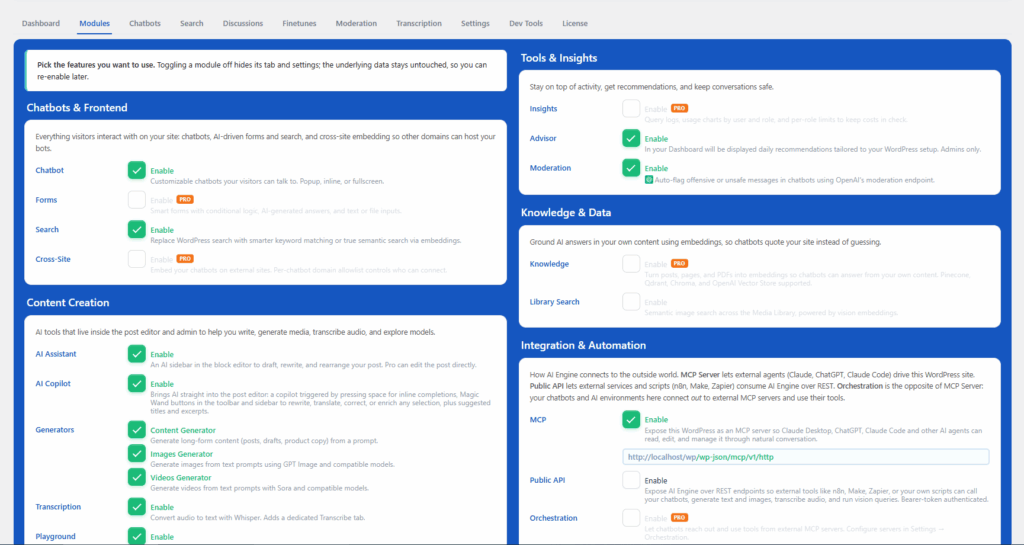This screenshot has height=545, width=1024.
Task: Click the 'Integration & Automation' section heading
Action: 583,345
